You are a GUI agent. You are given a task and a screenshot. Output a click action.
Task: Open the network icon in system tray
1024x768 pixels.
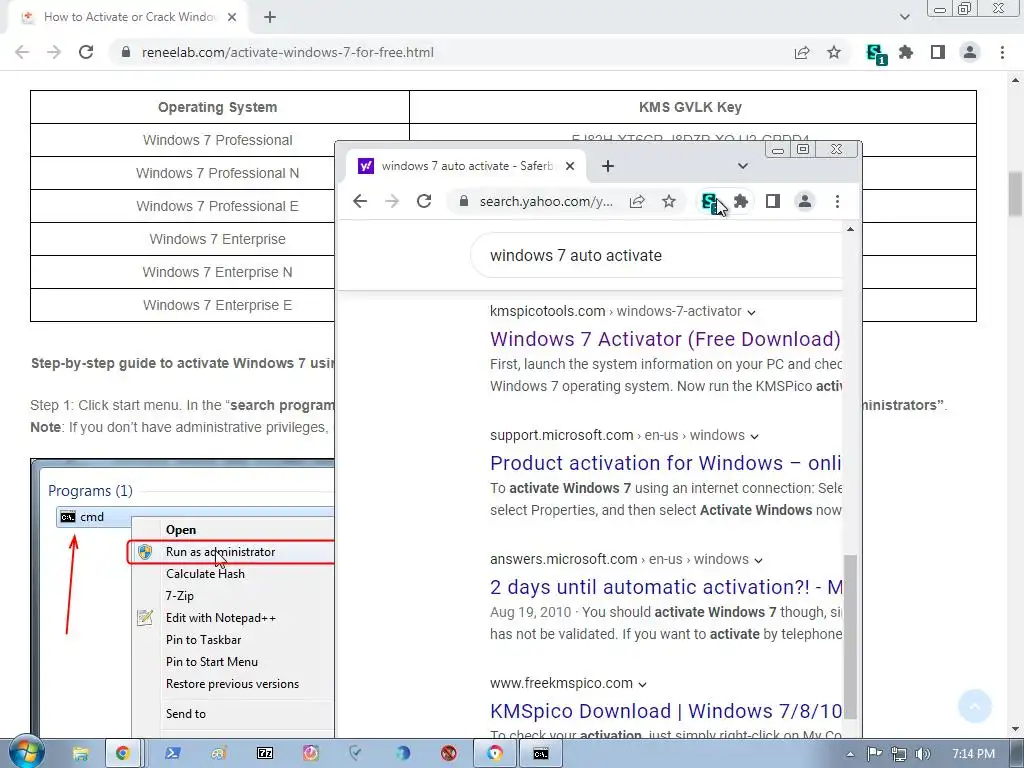pos(899,754)
